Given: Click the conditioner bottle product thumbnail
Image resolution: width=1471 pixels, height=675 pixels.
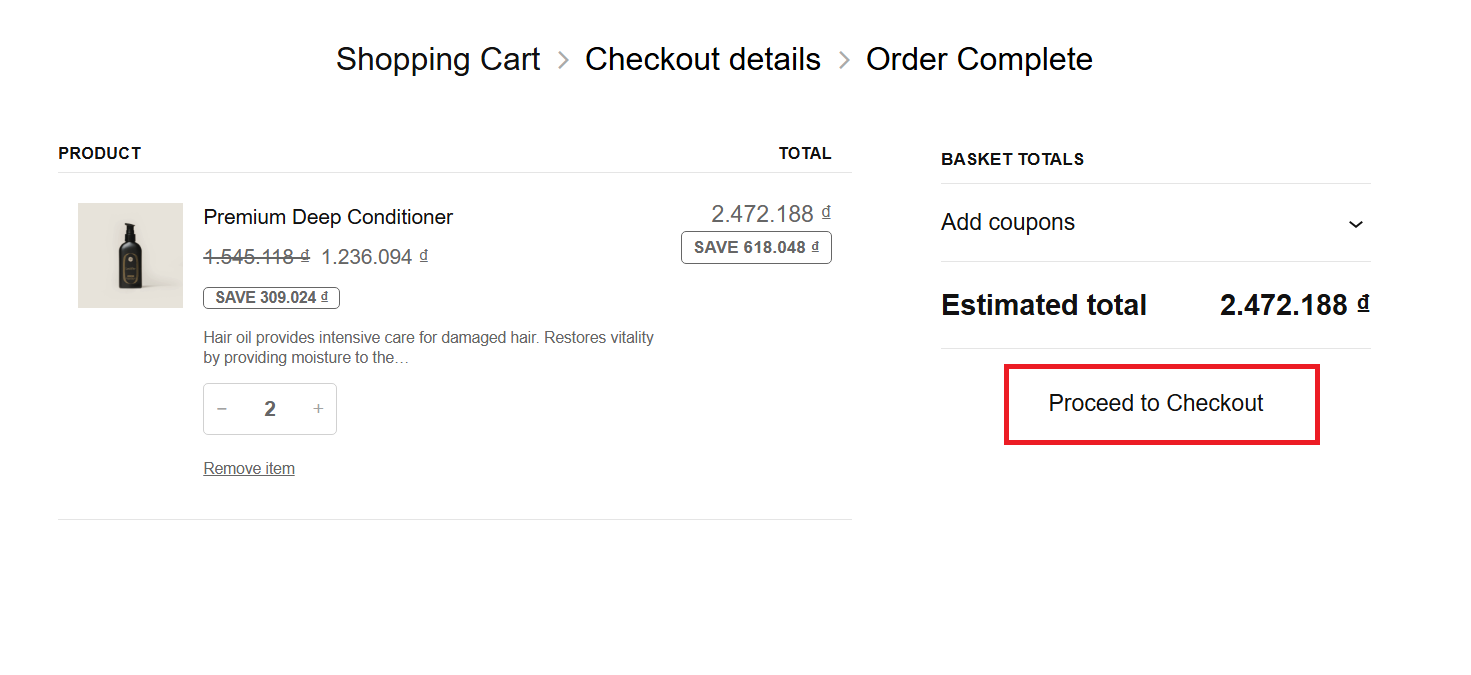Looking at the screenshot, I should point(130,255).
